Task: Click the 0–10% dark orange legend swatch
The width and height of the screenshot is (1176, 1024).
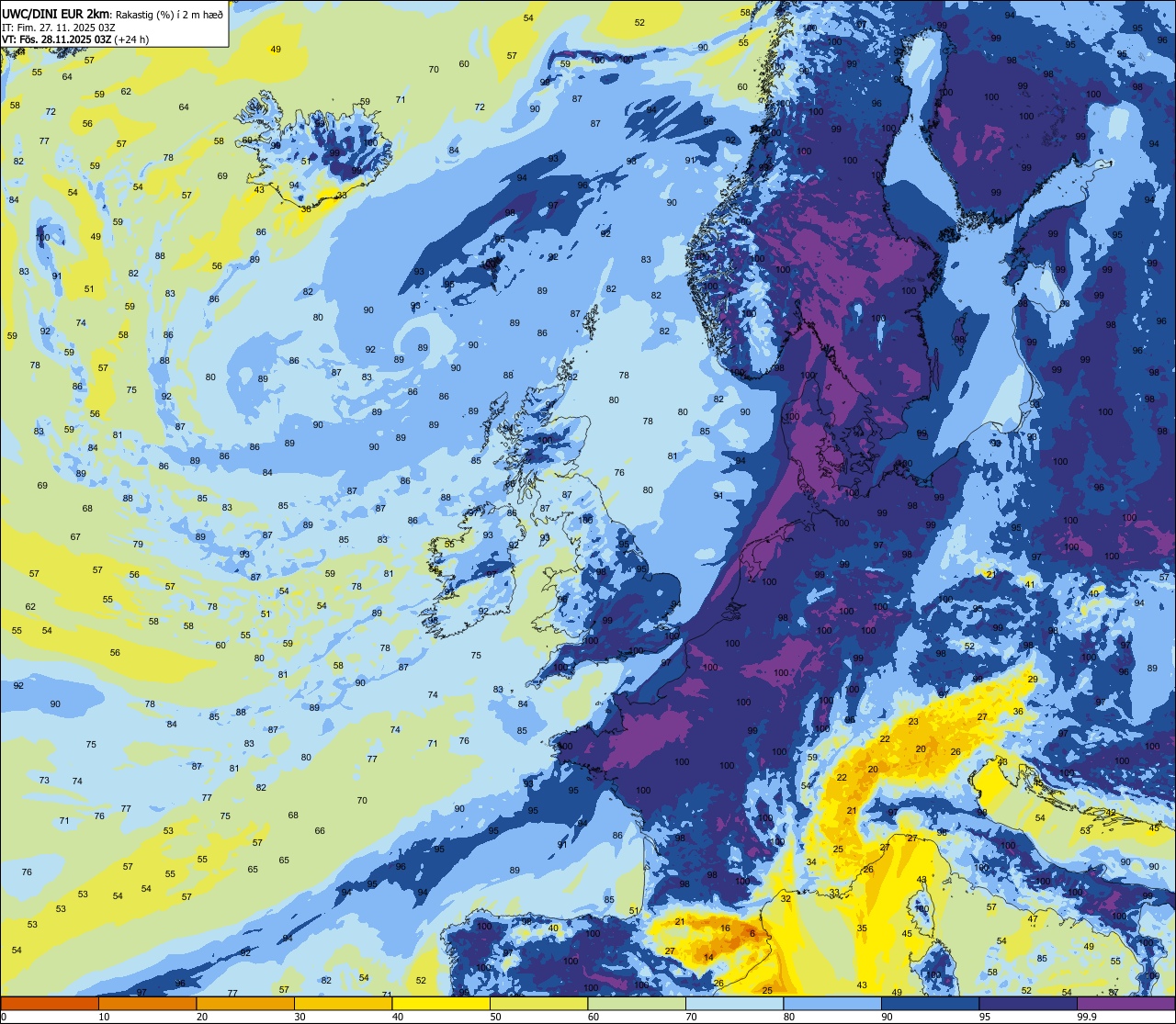Action: pos(50,1003)
